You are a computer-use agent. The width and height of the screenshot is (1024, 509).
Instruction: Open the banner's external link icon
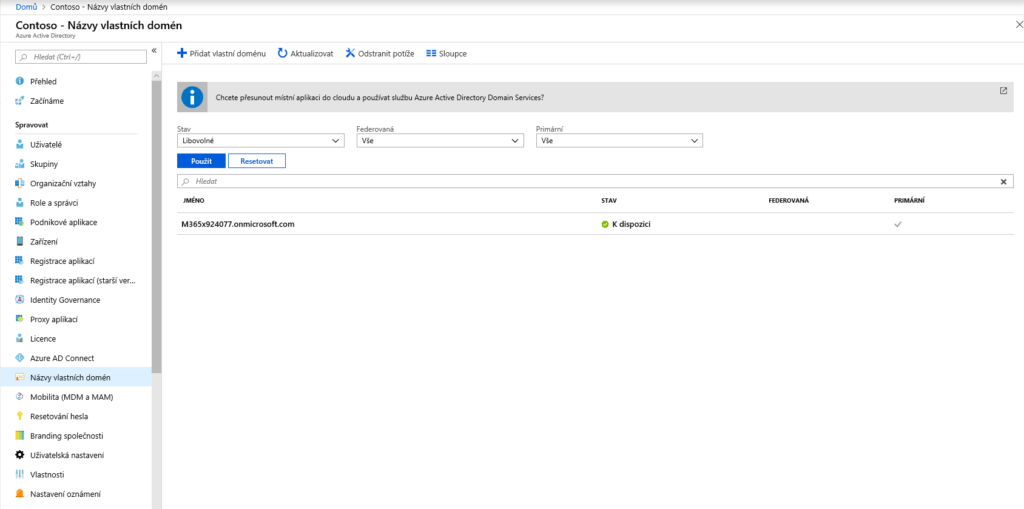coord(1003,90)
